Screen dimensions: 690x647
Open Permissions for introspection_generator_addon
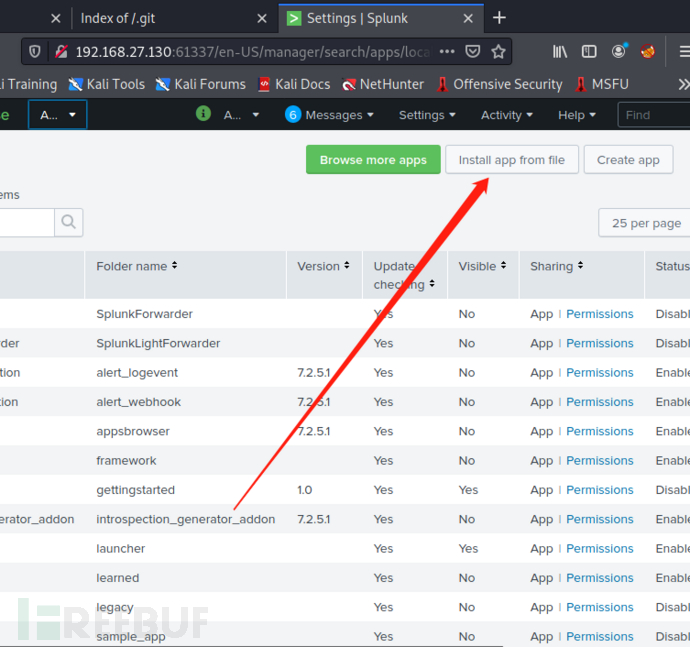[599, 519]
